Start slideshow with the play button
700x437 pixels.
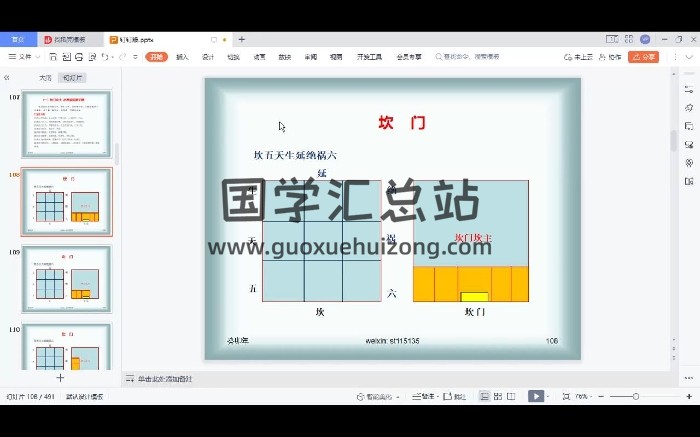(x=536, y=396)
